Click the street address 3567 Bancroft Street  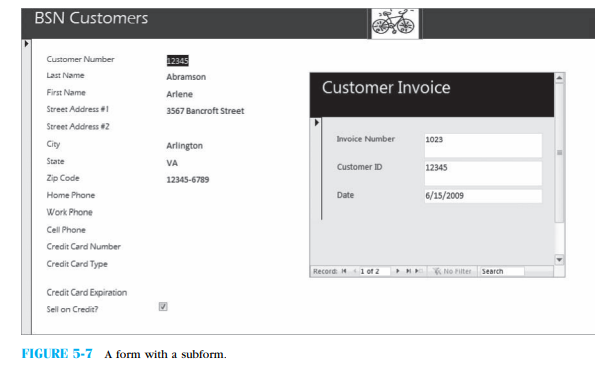coord(205,111)
